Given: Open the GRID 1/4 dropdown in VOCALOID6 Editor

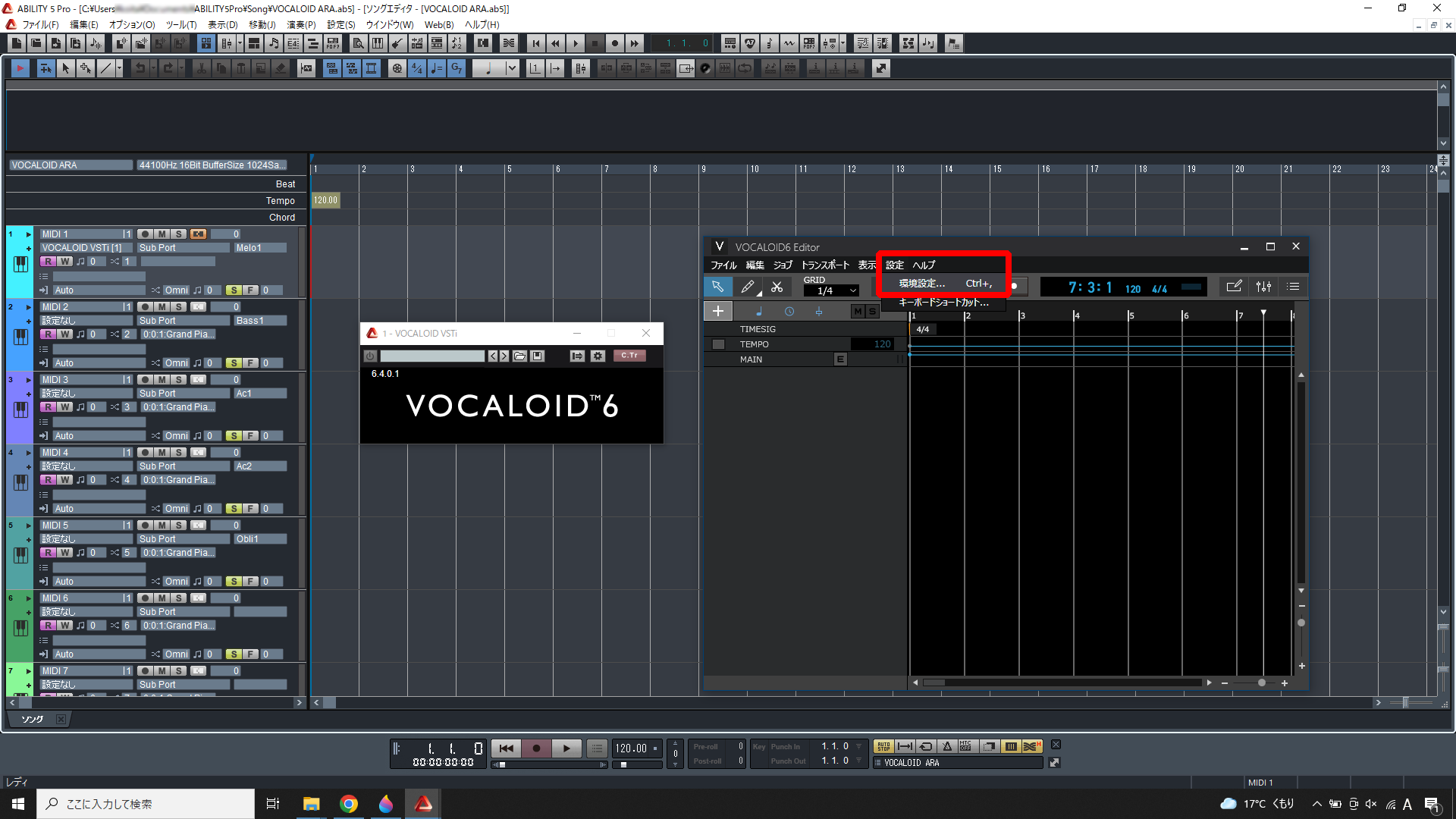Looking at the screenshot, I should (830, 290).
